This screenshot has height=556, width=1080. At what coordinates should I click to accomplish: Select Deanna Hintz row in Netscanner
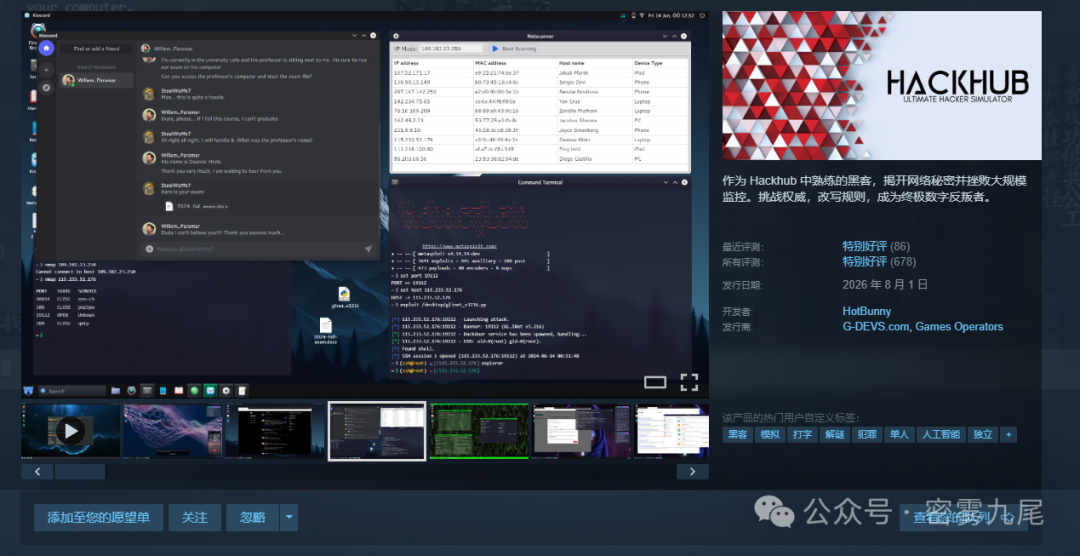click(540, 139)
